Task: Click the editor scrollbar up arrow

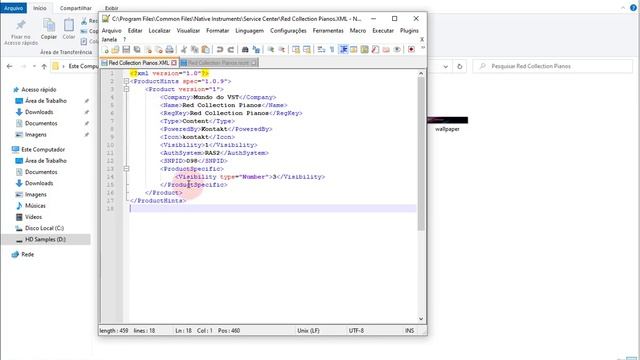Action: [421, 73]
